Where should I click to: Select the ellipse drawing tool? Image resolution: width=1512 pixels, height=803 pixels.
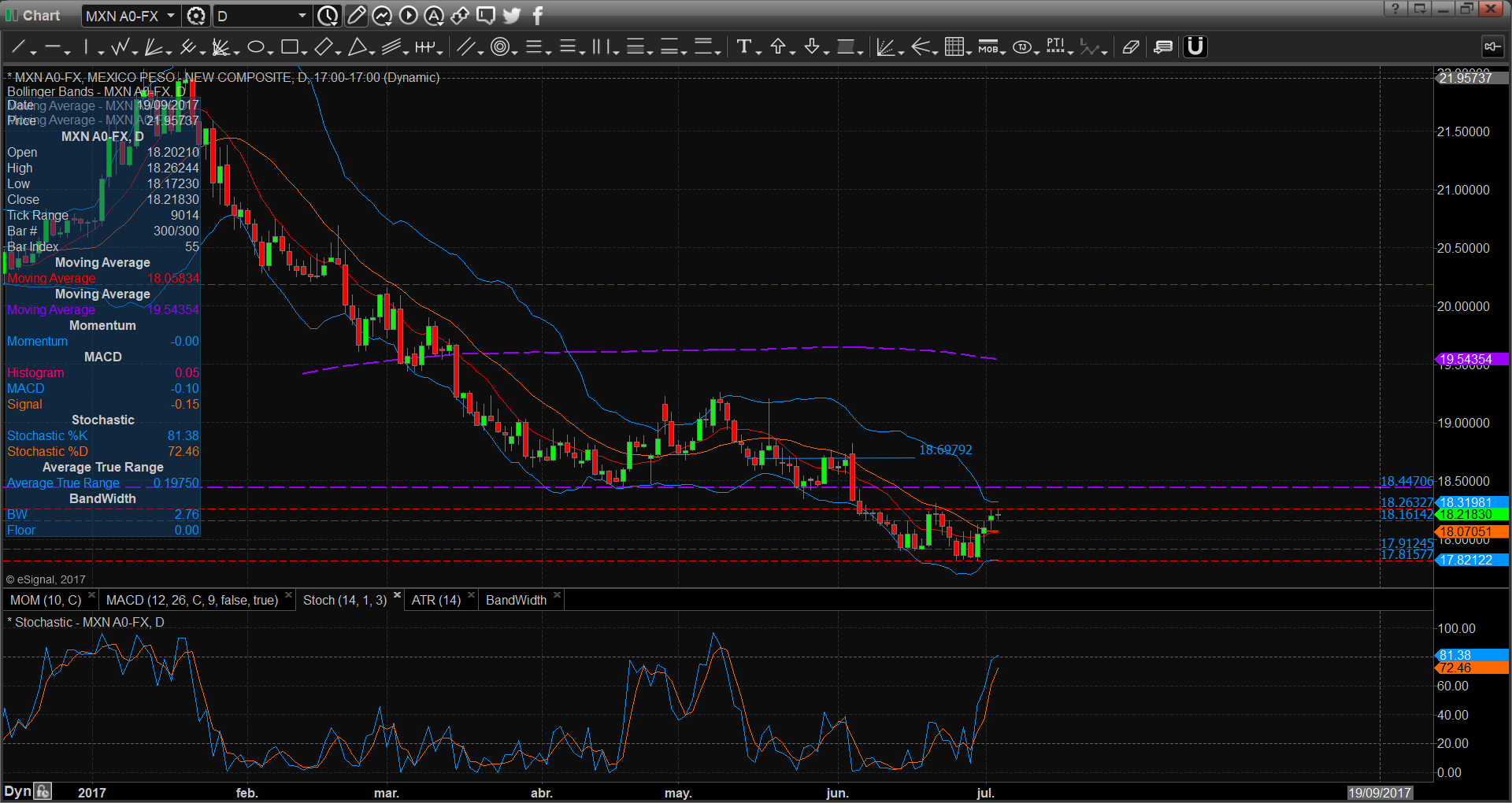pos(255,47)
